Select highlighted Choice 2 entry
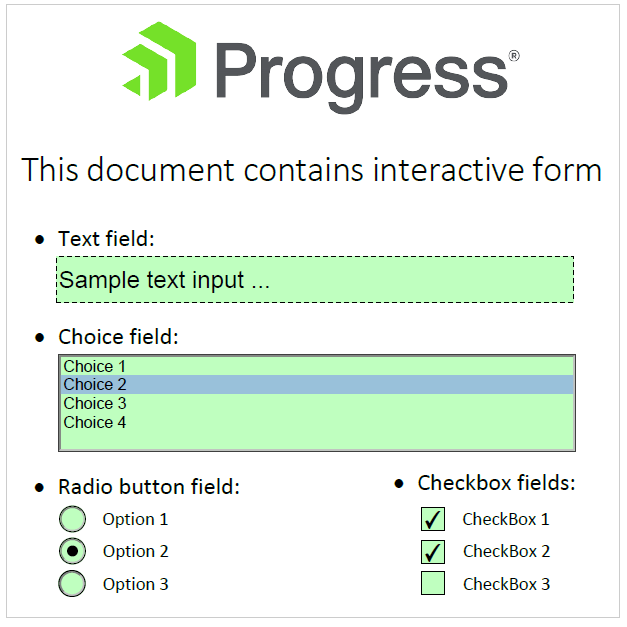 [317, 384]
